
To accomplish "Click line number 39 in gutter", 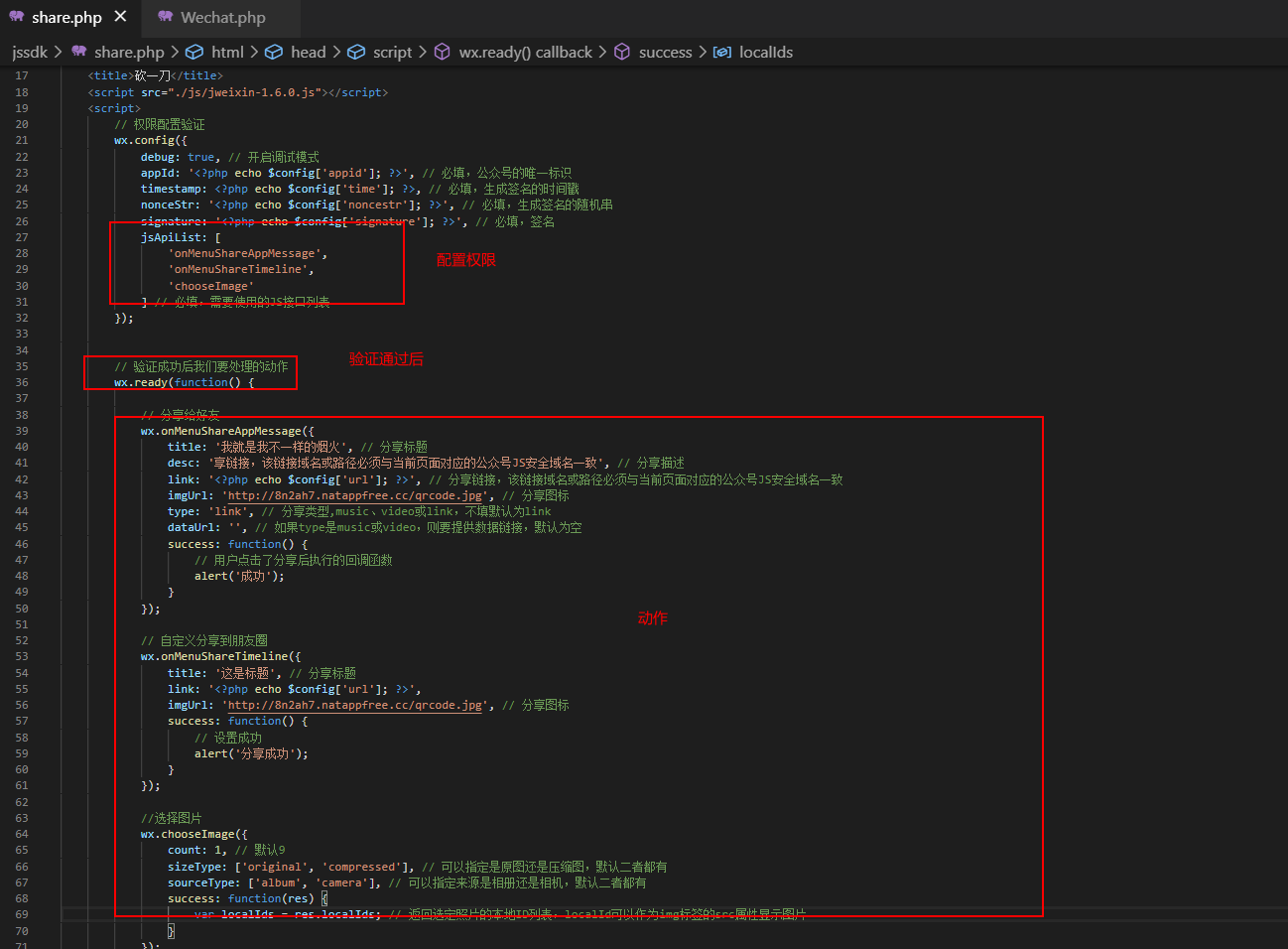I will [x=22, y=431].
